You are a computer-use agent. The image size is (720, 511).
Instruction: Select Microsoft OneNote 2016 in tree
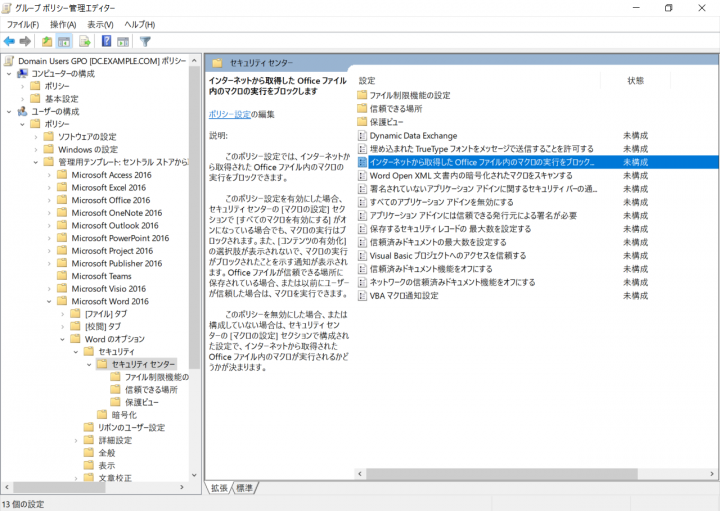[117, 213]
